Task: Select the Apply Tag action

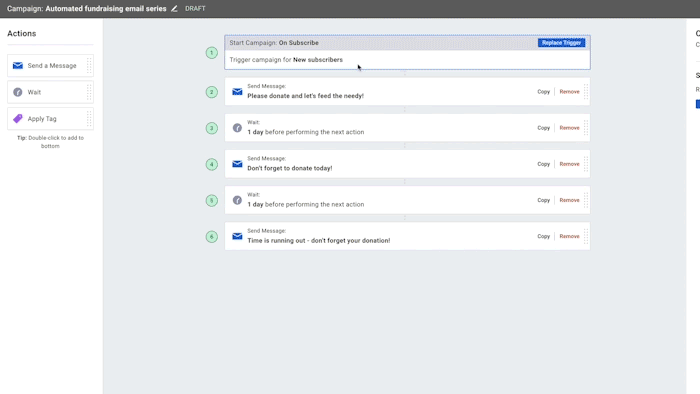Action: tap(50, 119)
